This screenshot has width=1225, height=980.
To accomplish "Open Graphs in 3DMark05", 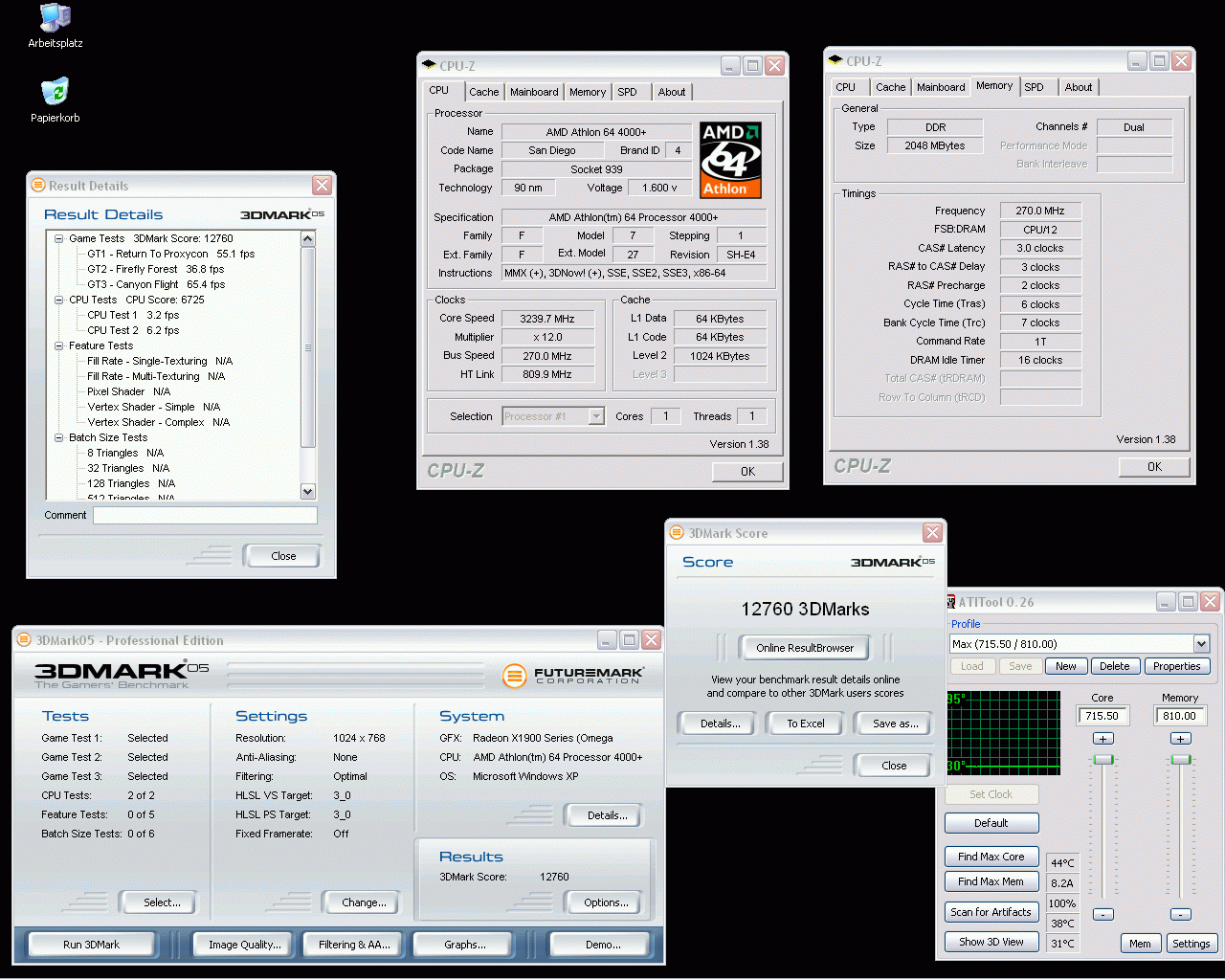I will coord(465,945).
